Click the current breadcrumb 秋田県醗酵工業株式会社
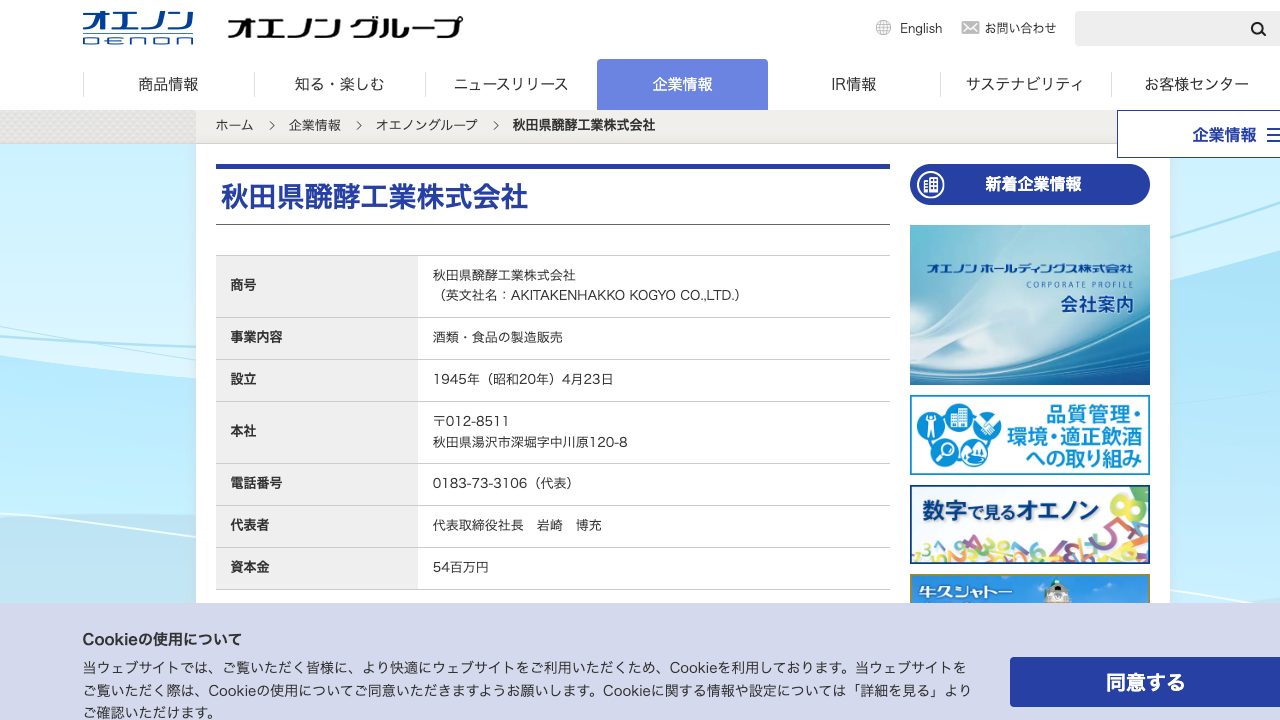This screenshot has width=1280, height=720. point(584,125)
